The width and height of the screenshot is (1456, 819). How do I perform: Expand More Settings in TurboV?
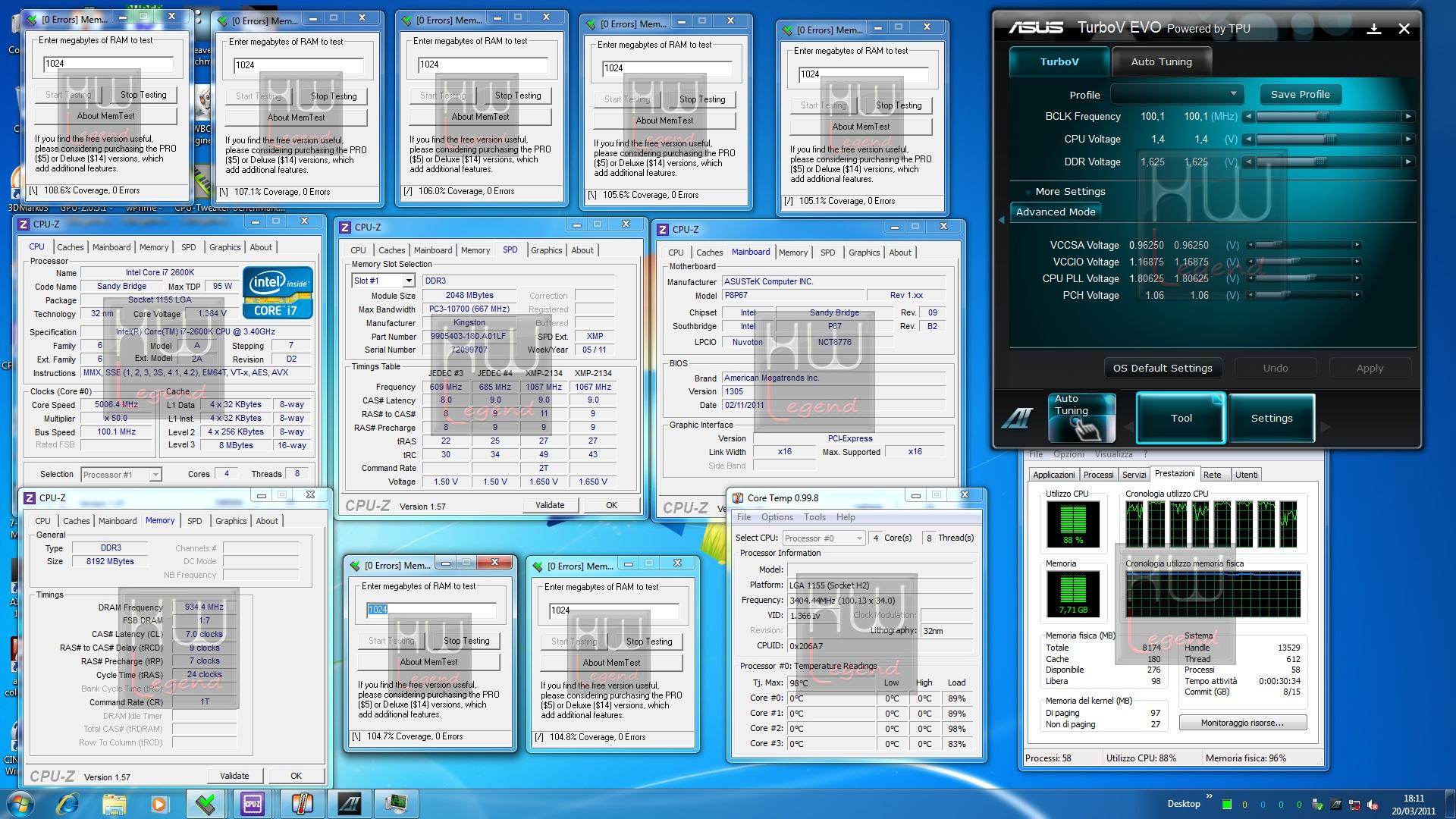point(1070,192)
